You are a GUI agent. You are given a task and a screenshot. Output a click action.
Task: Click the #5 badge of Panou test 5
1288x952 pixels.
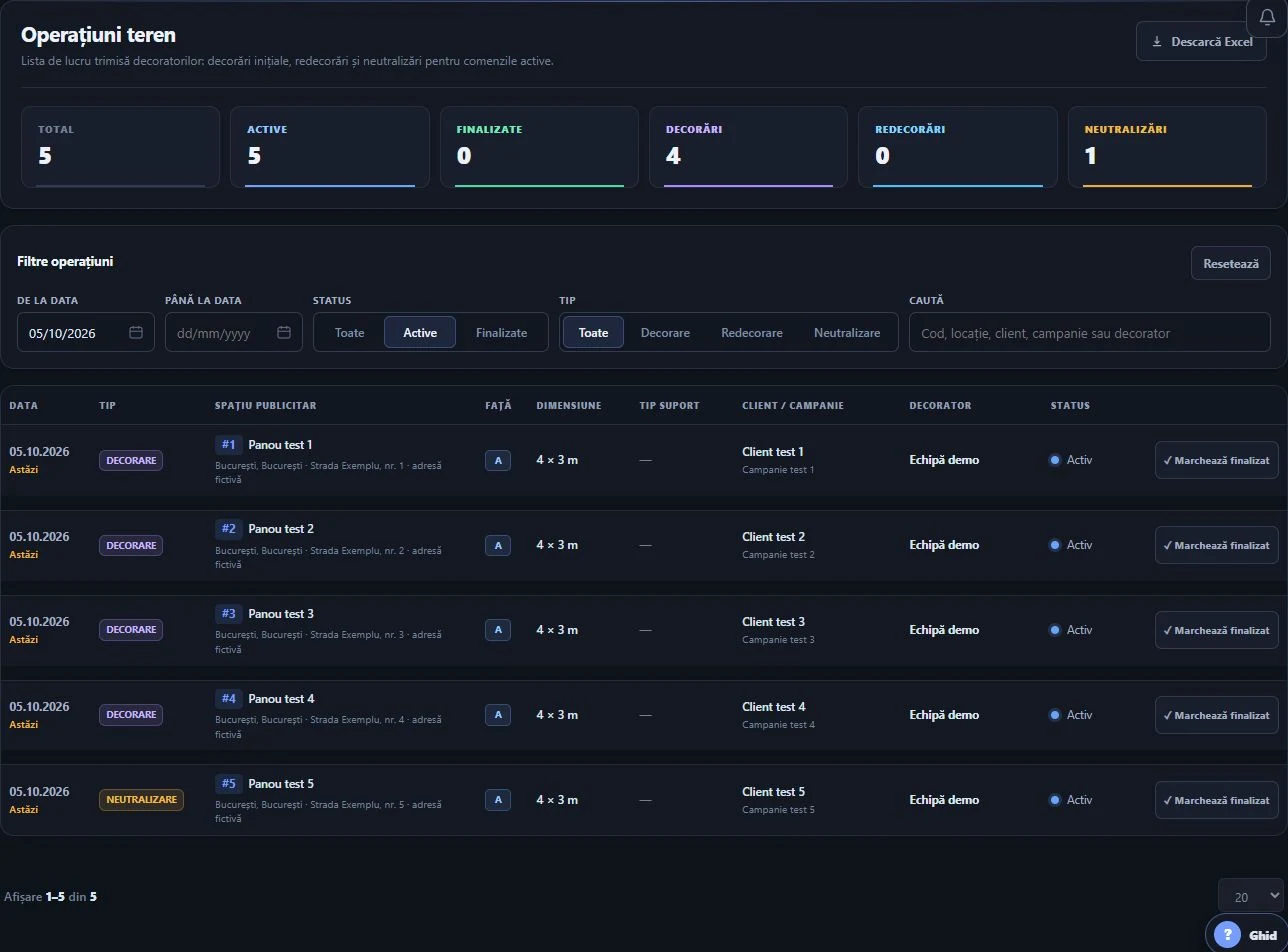click(228, 783)
